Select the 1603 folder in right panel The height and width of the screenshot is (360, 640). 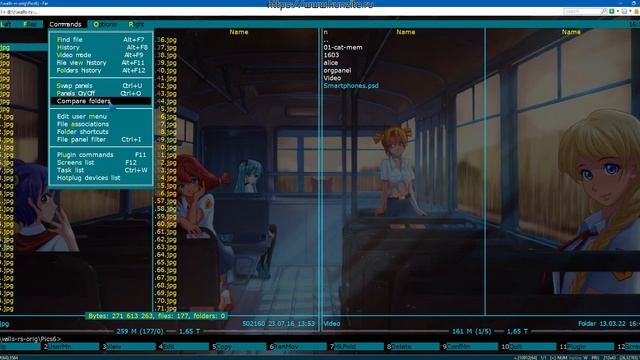pos(331,55)
